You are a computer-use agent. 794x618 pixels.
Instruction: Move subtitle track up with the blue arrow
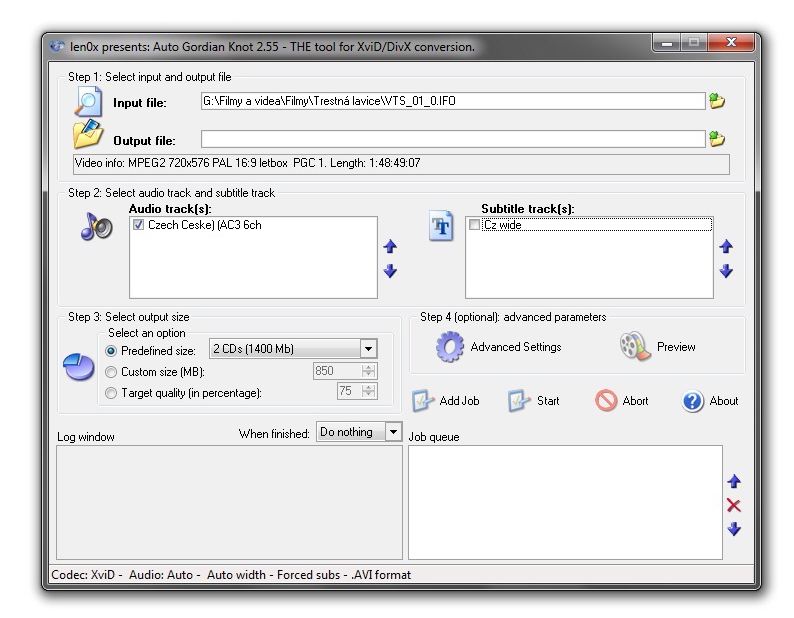coord(726,247)
